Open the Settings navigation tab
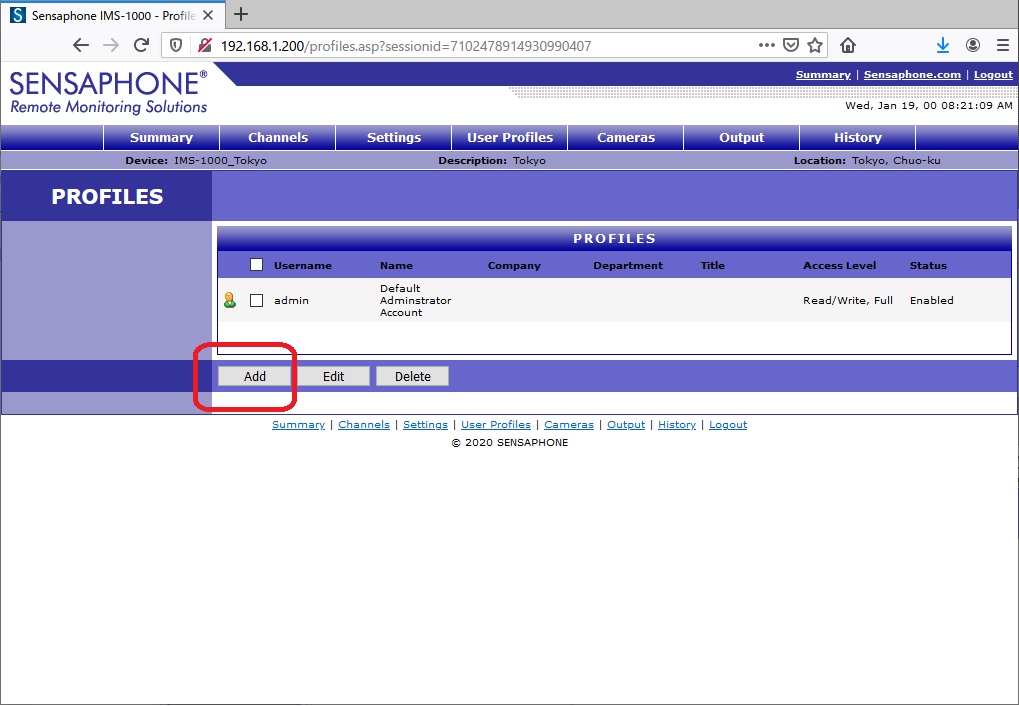The width and height of the screenshot is (1019, 706). click(394, 137)
